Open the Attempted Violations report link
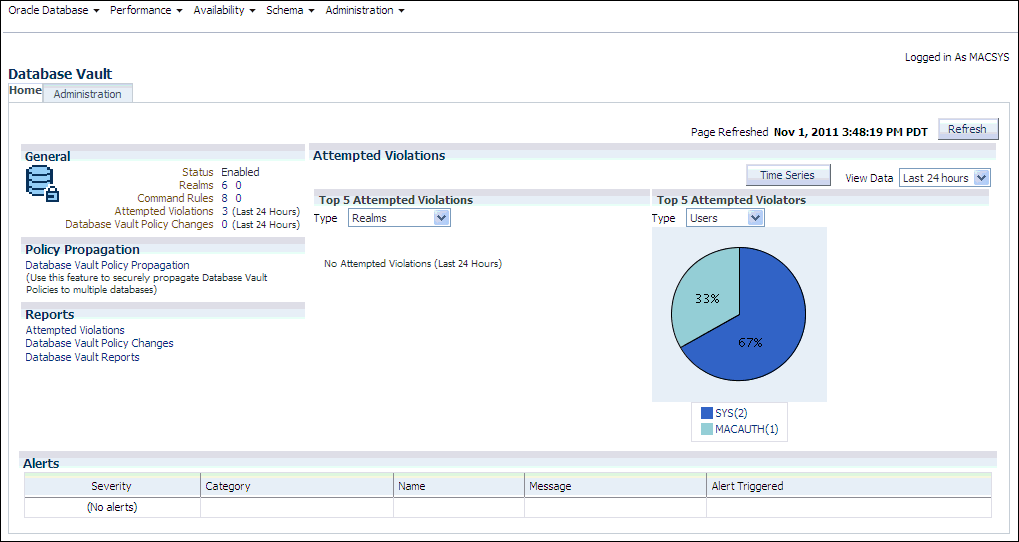This screenshot has height=542, width=1019. (x=75, y=330)
